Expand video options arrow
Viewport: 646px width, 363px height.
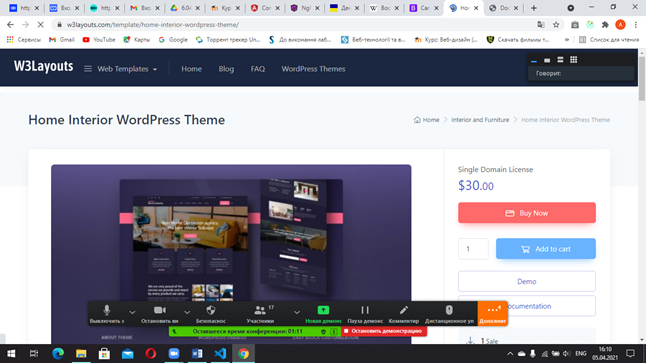coord(187,312)
